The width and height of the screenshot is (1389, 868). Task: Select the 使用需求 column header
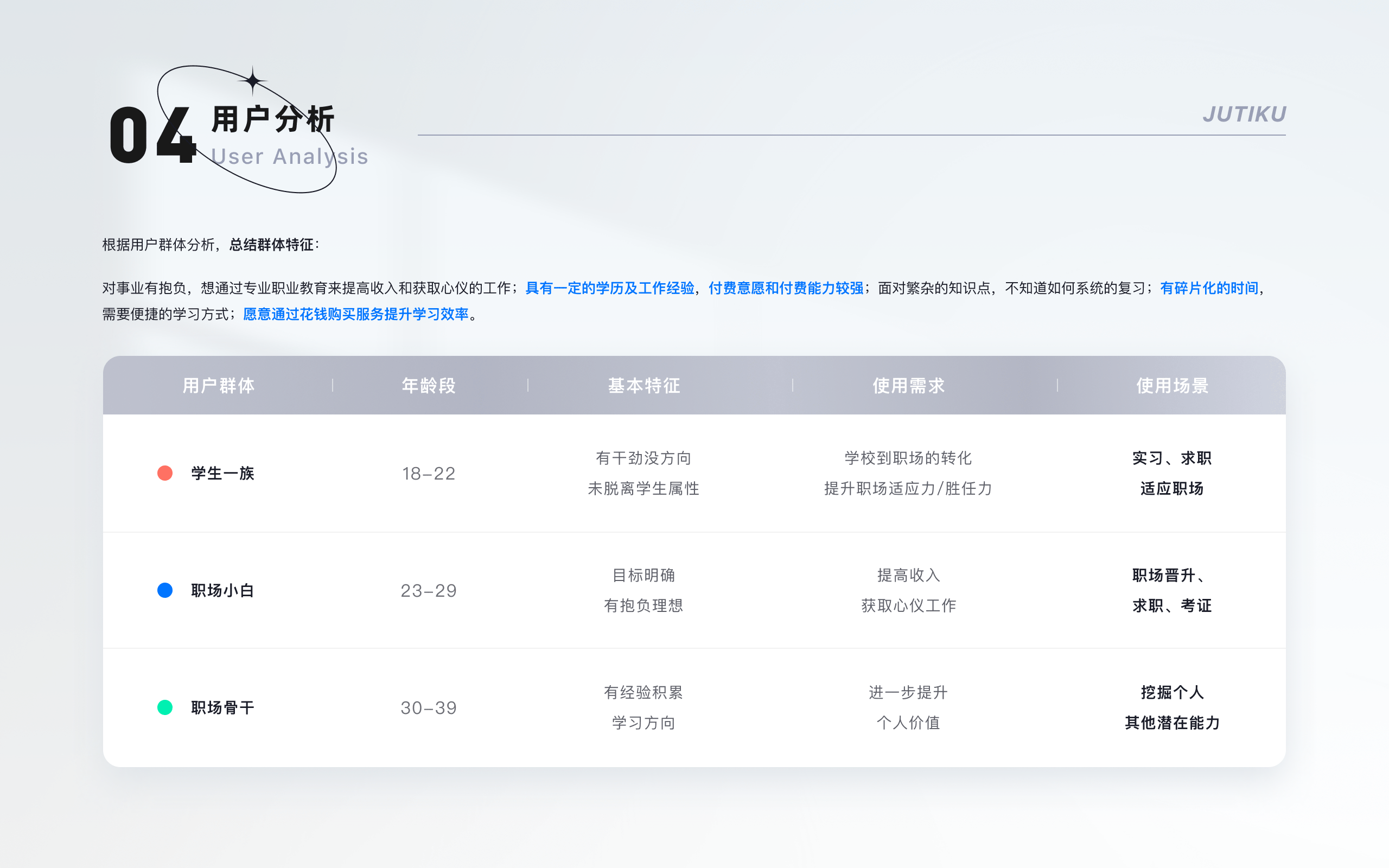pyautogui.click(x=908, y=386)
